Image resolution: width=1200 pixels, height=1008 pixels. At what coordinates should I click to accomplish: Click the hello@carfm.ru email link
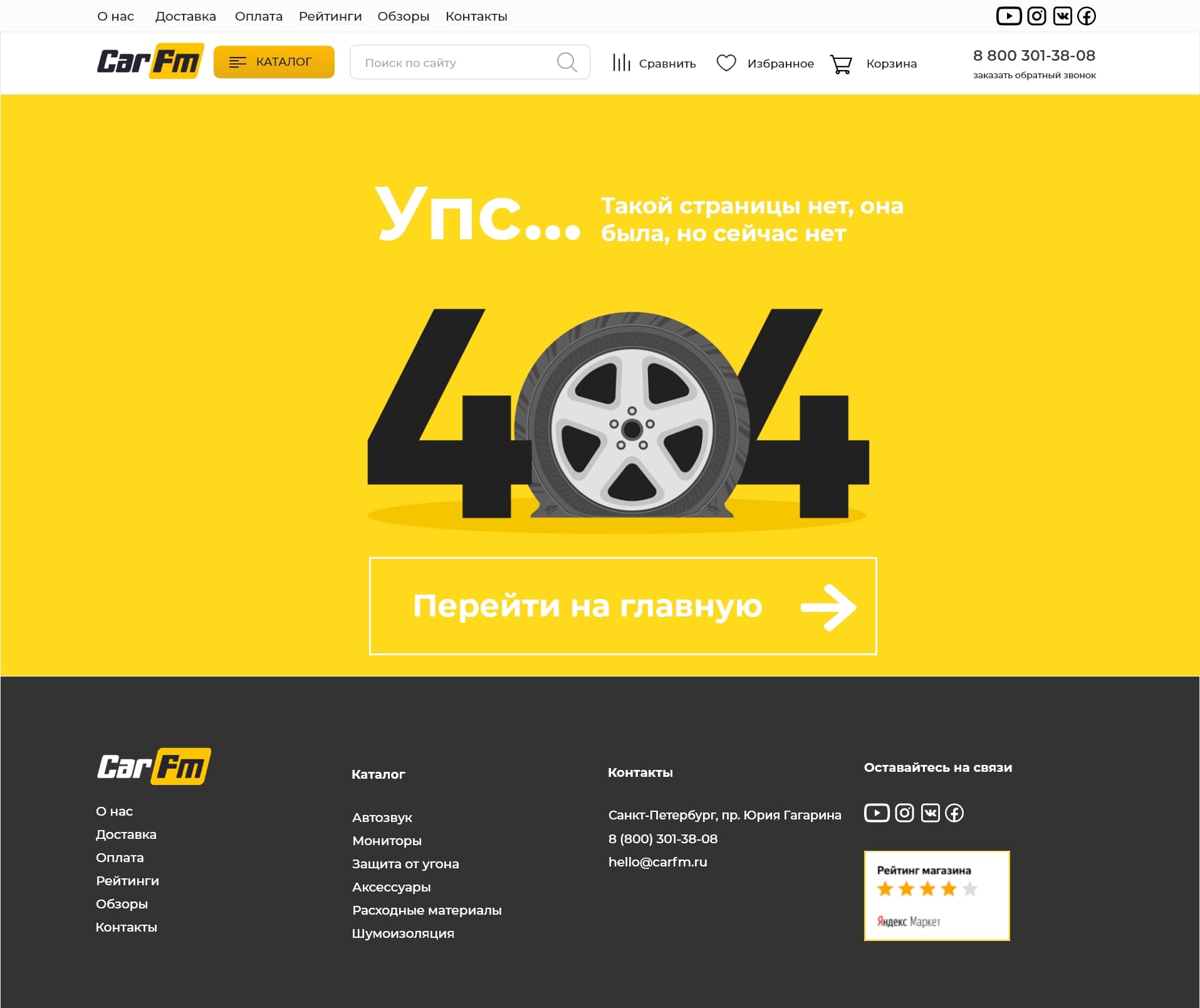(x=657, y=861)
